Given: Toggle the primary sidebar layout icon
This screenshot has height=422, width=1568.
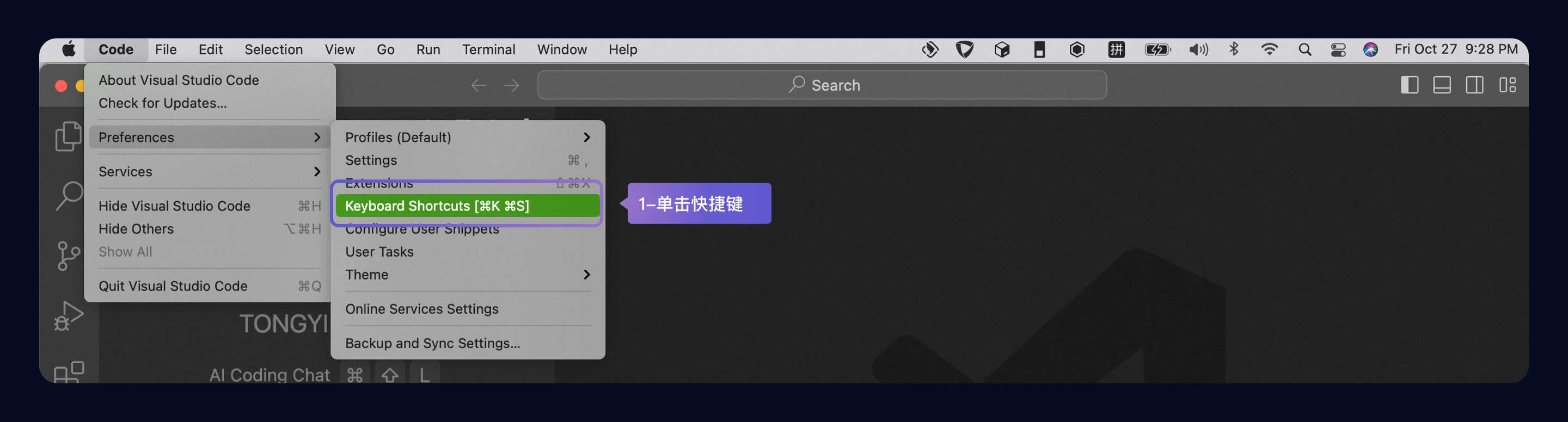Looking at the screenshot, I should click(x=1409, y=85).
